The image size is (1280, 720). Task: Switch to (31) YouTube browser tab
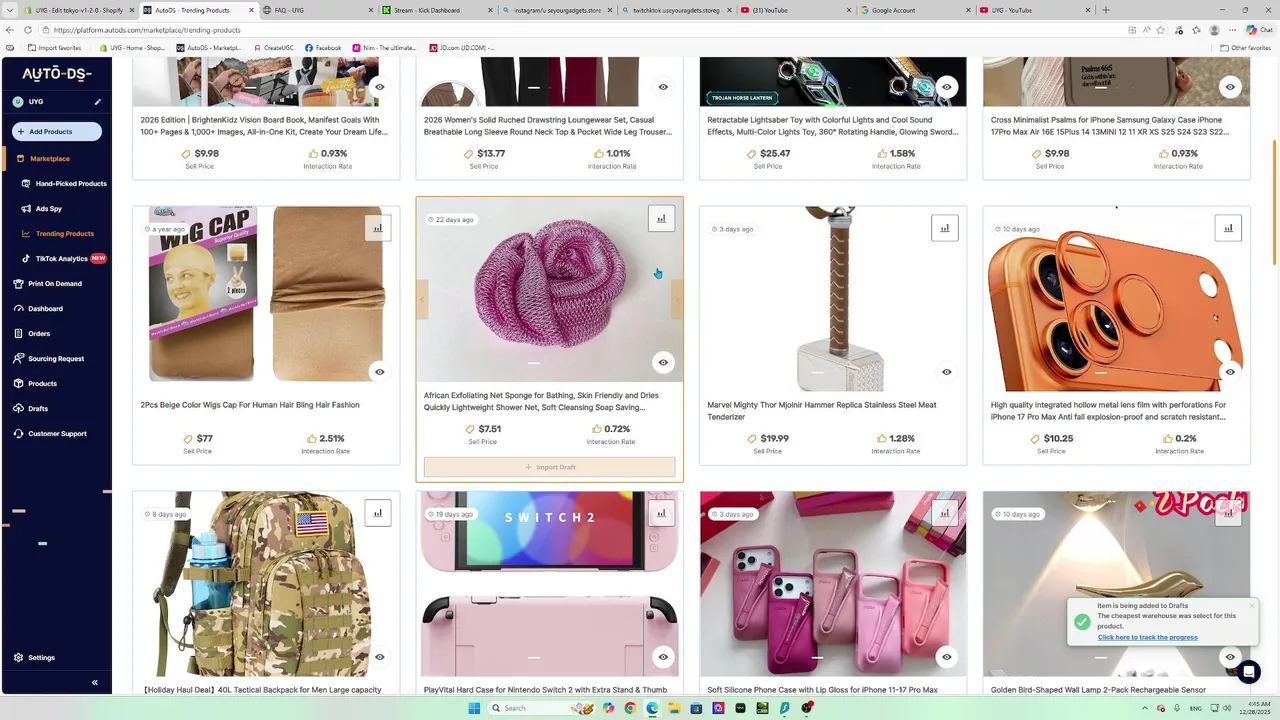click(x=795, y=10)
